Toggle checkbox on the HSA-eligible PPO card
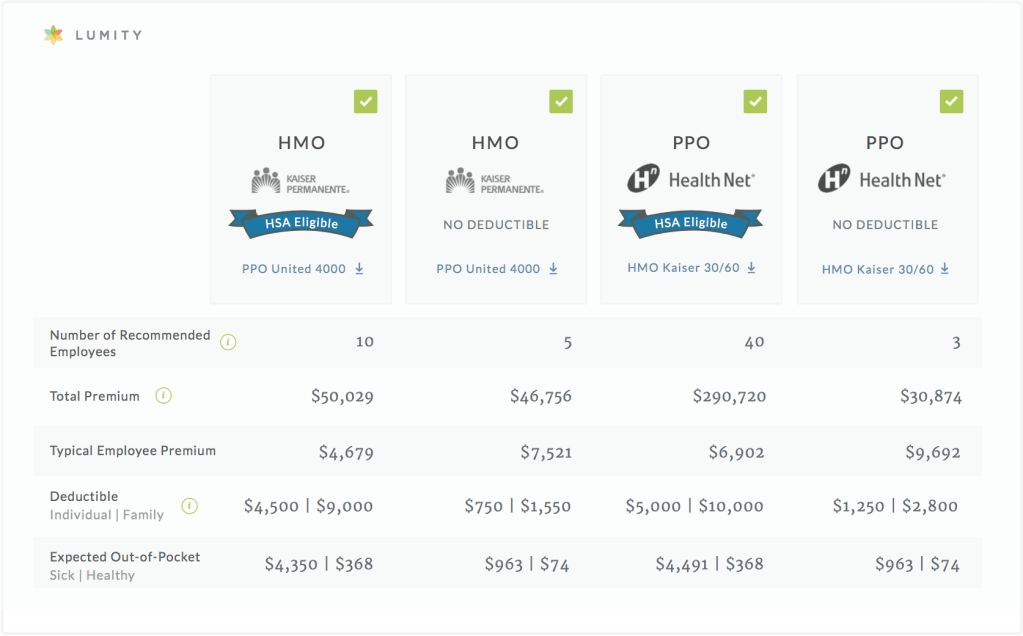This screenshot has width=1023, height=636. click(x=755, y=101)
